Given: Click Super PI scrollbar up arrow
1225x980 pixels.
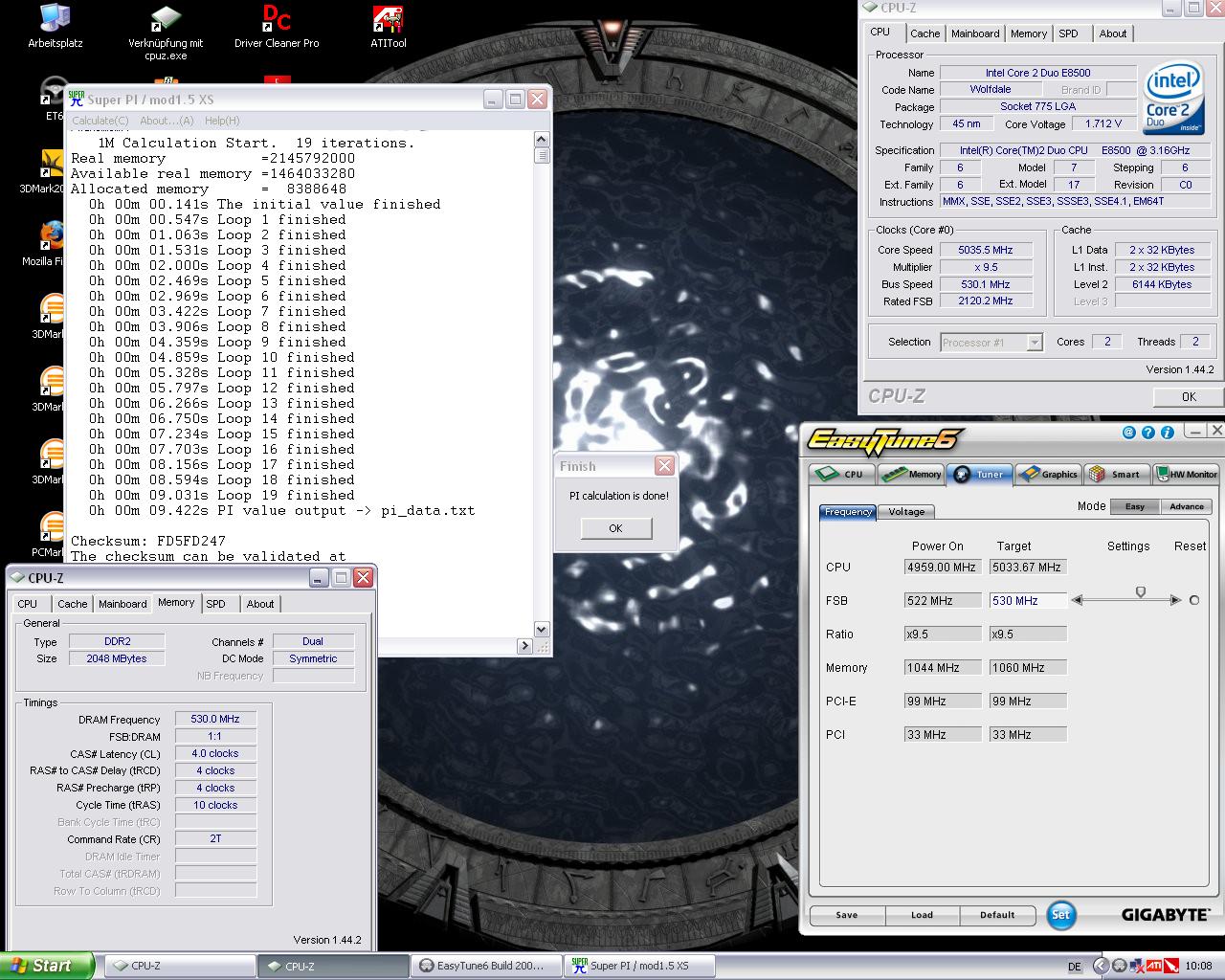Looking at the screenshot, I should click(542, 139).
